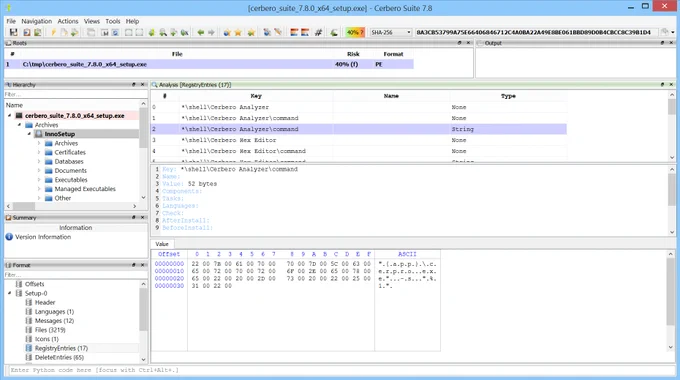Image resolution: width=680 pixels, height=380 pixels.
Task: Select DeleteEntries (65) in Format tree
Action: coord(59,357)
